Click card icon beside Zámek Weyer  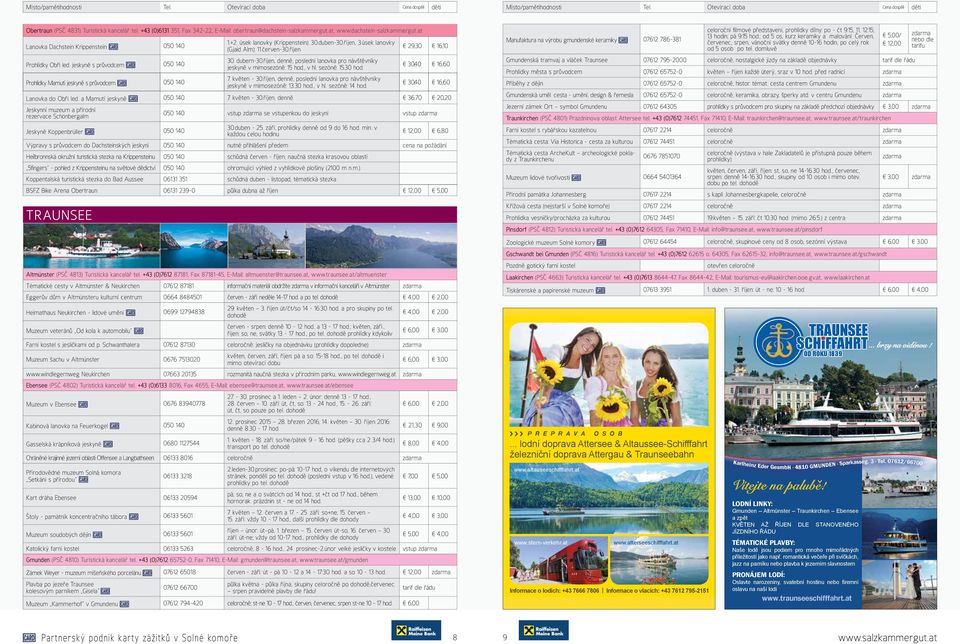pyautogui.click(x=147, y=573)
